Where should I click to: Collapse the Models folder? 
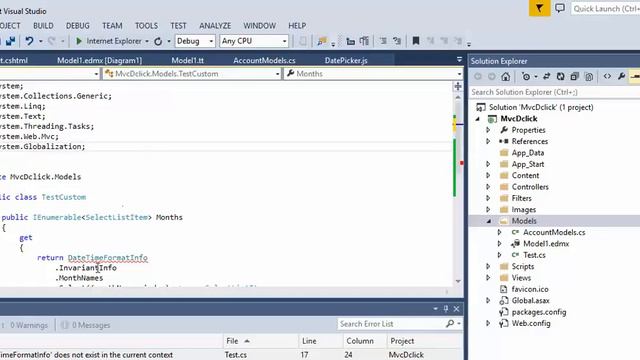pyautogui.click(x=489, y=221)
